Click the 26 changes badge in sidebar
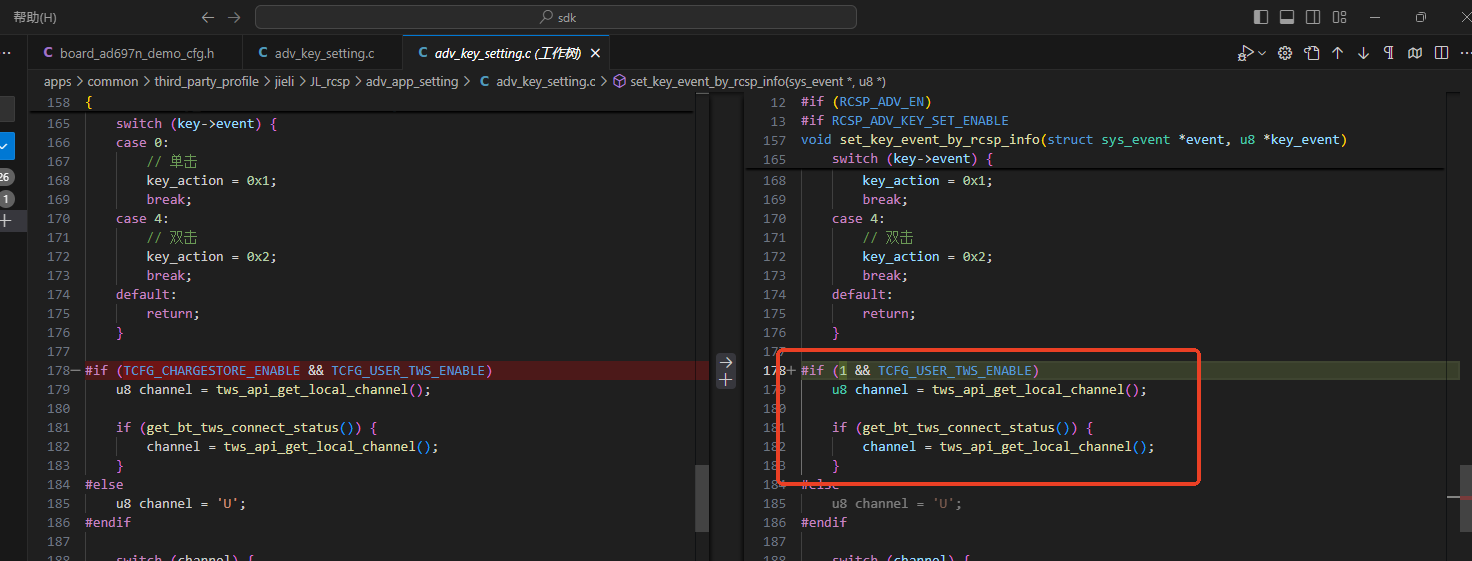The image size is (1472, 561). 5,177
